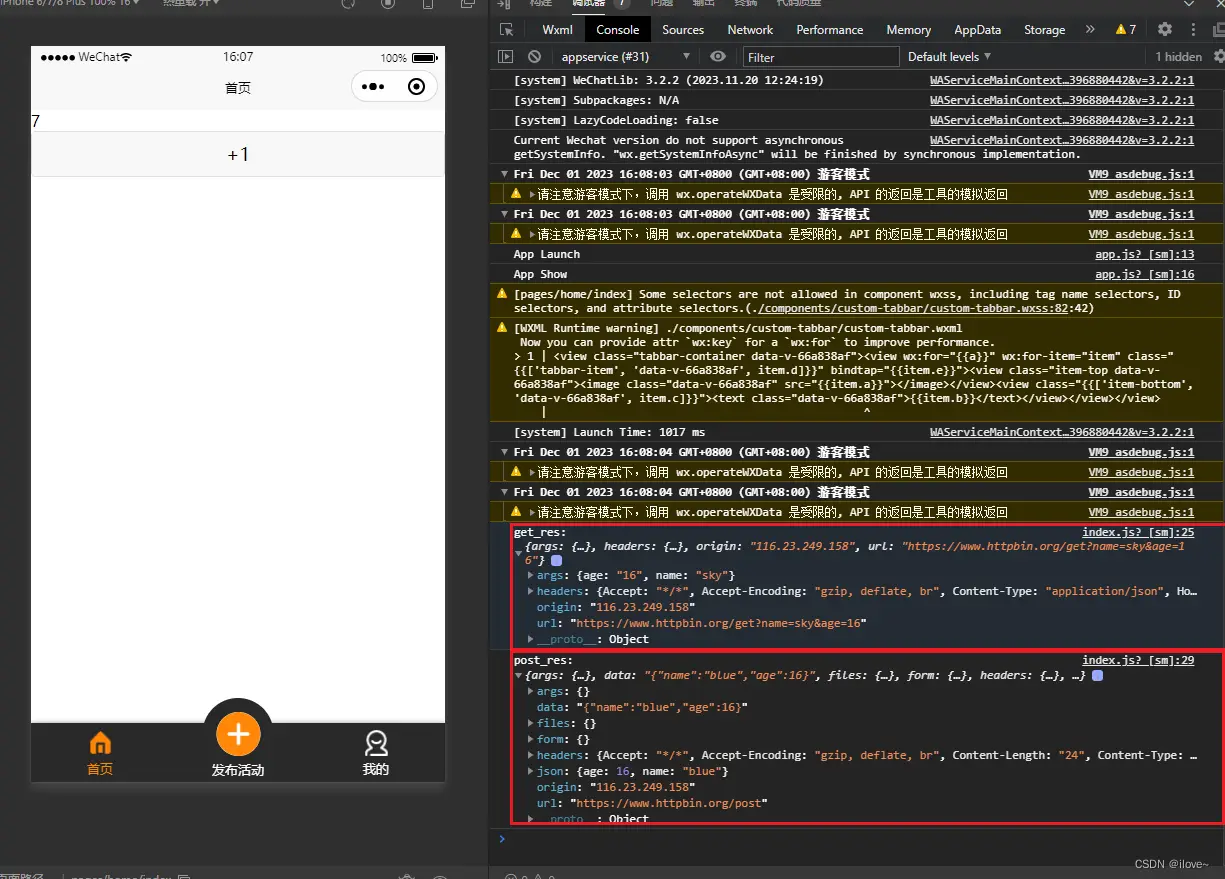This screenshot has width=1225, height=879.
Task: Collapse the get_res object
Action: coord(518,553)
